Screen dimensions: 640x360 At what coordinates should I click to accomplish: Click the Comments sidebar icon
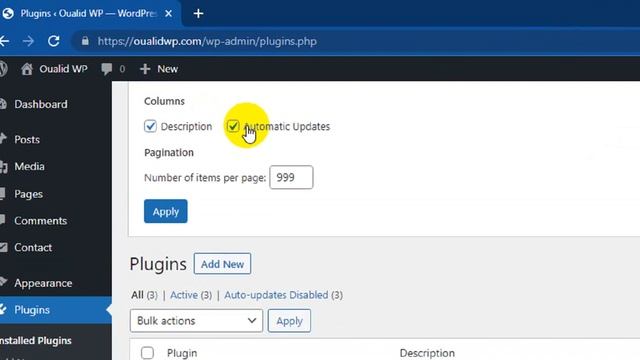coord(2,220)
